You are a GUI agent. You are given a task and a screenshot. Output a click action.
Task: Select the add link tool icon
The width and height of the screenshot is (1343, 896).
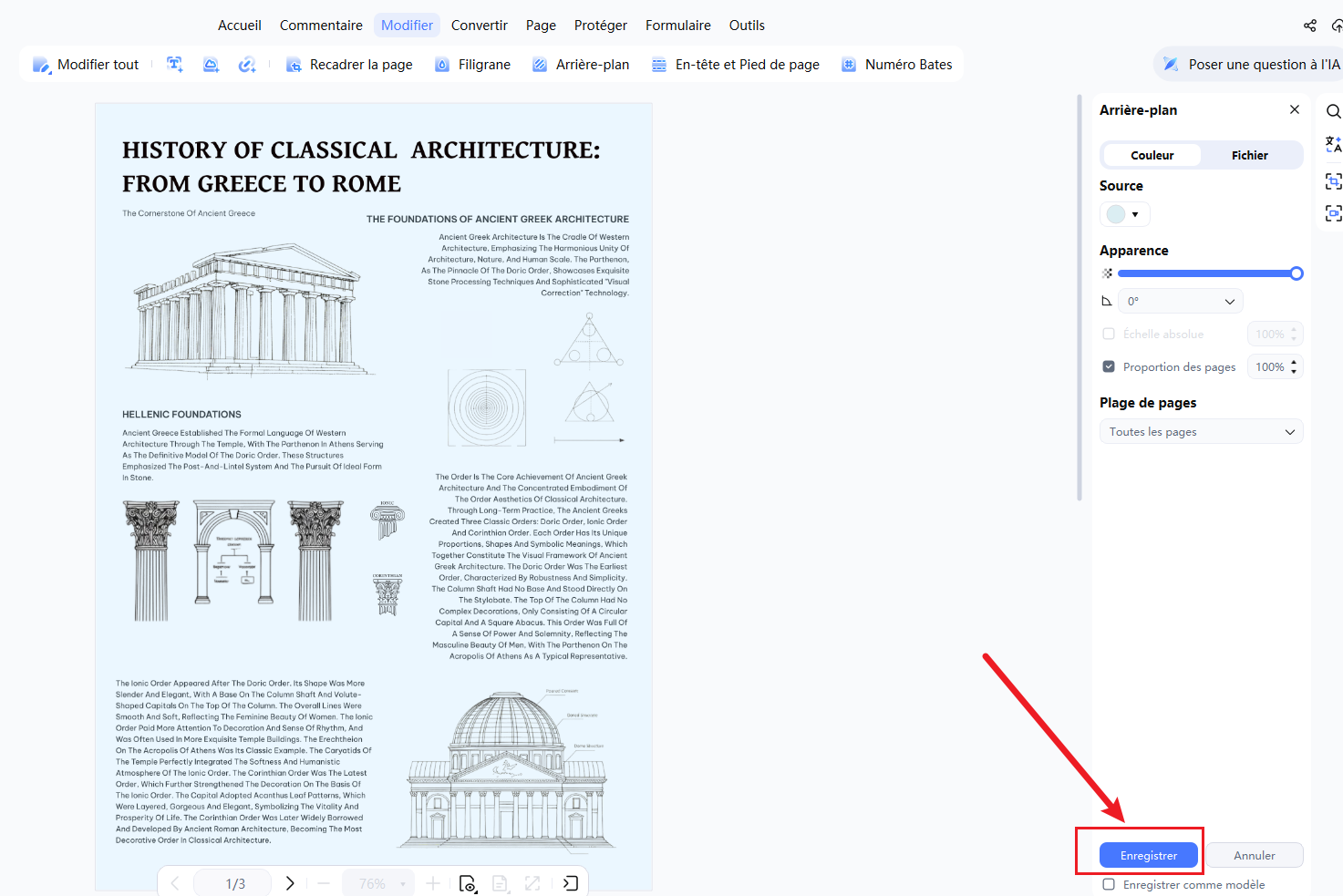[247, 65]
